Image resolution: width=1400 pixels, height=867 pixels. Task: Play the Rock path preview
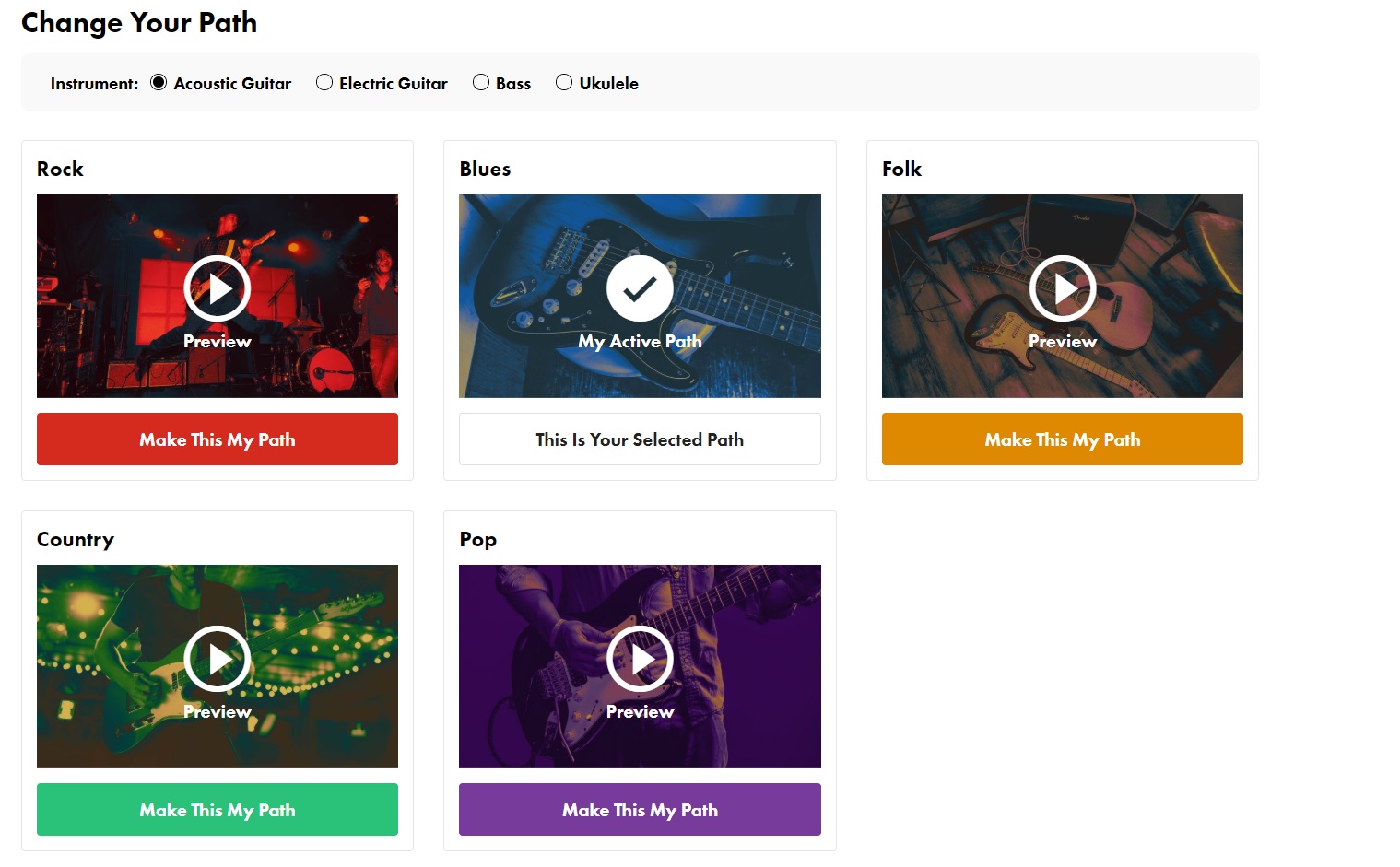click(217, 288)
